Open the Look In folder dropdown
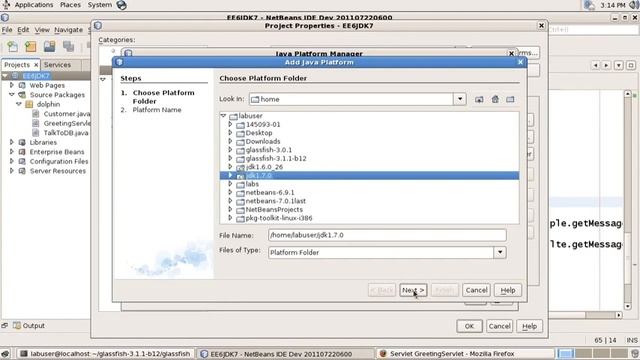 (460, 99)
